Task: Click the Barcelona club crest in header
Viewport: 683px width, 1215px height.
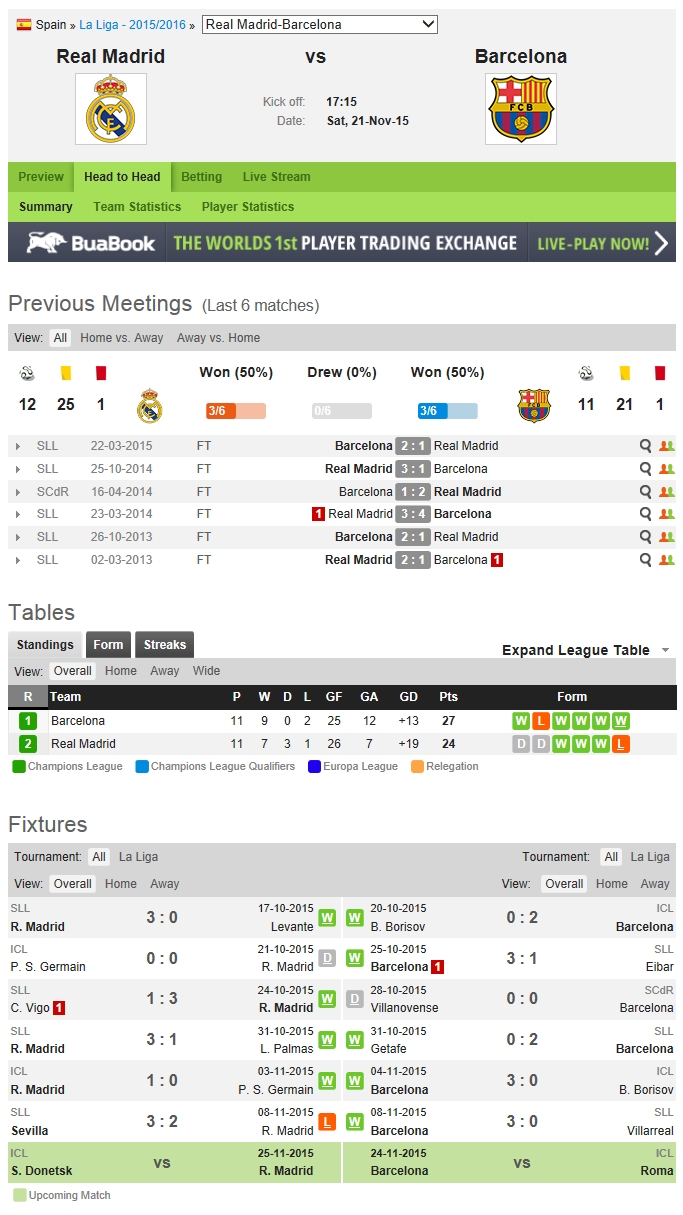Action: (x=520, y=108)
